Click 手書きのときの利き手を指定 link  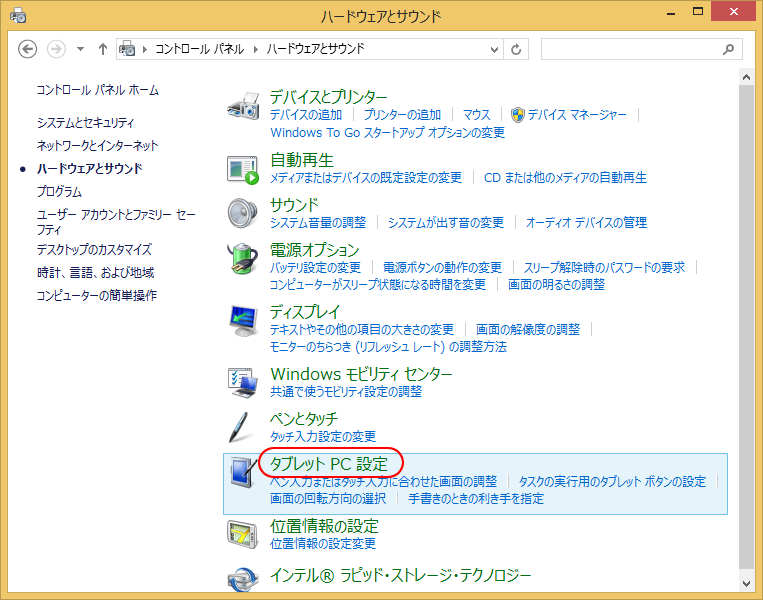click(476, 499)
